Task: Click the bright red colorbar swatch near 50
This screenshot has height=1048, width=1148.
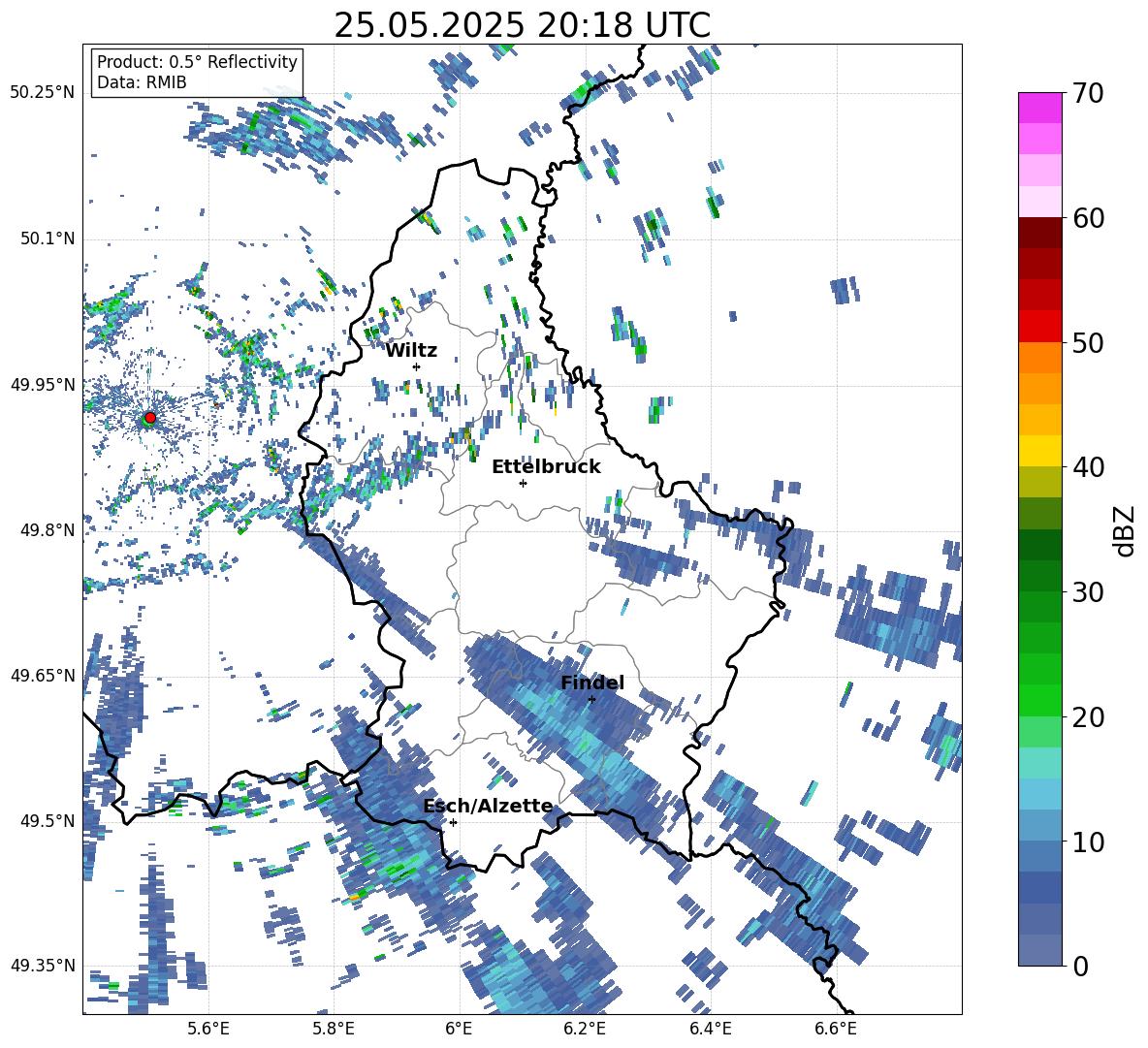Action: (1039, 327)
